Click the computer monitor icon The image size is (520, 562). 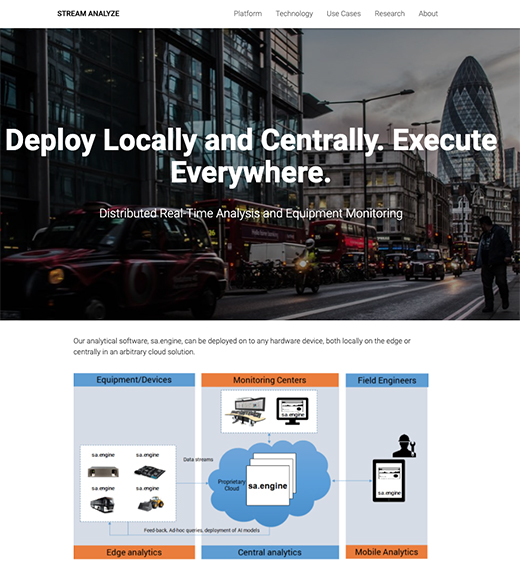(292, 411)
